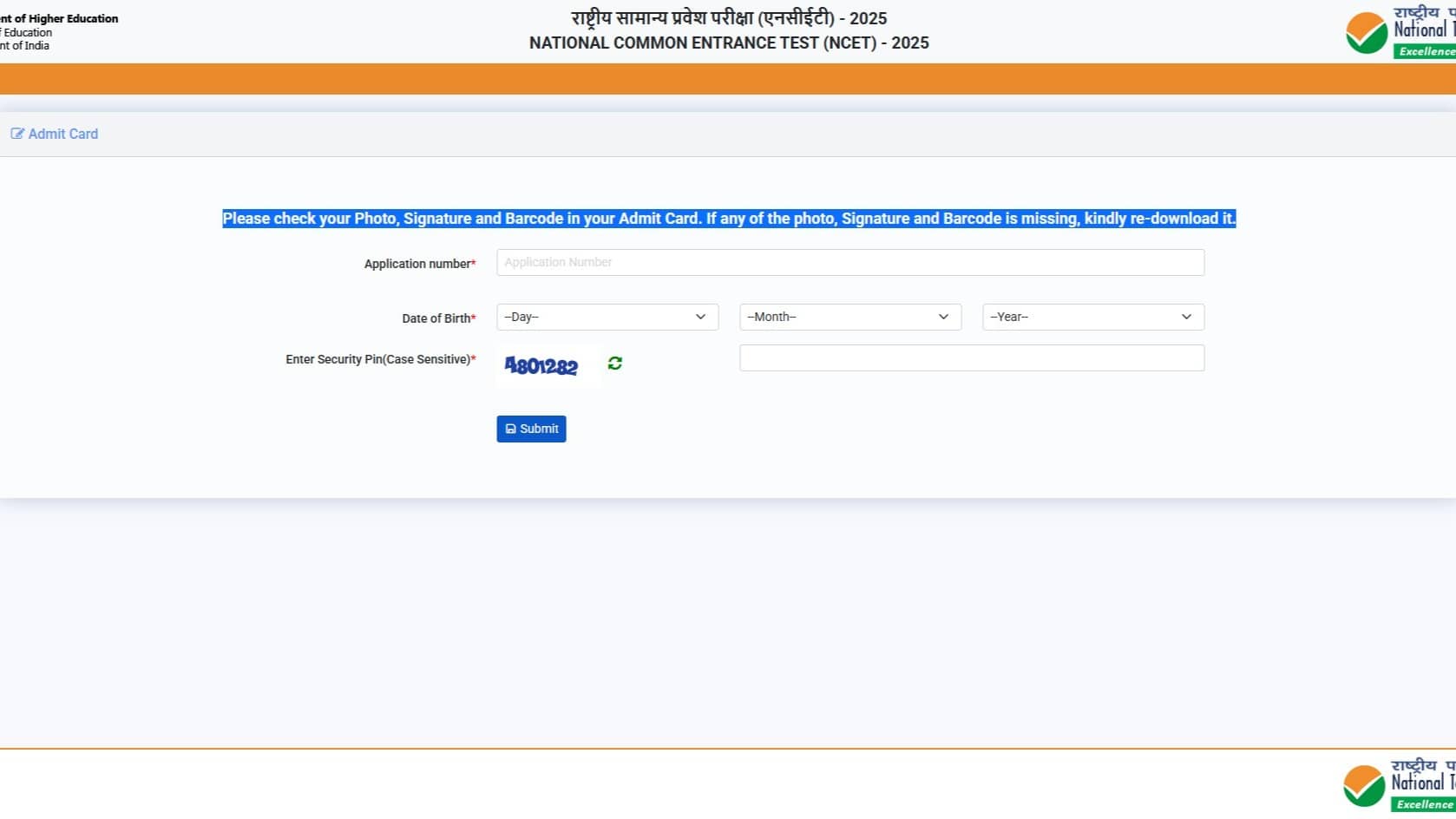Click the edit icon beside Admit Card

point(16,133)
